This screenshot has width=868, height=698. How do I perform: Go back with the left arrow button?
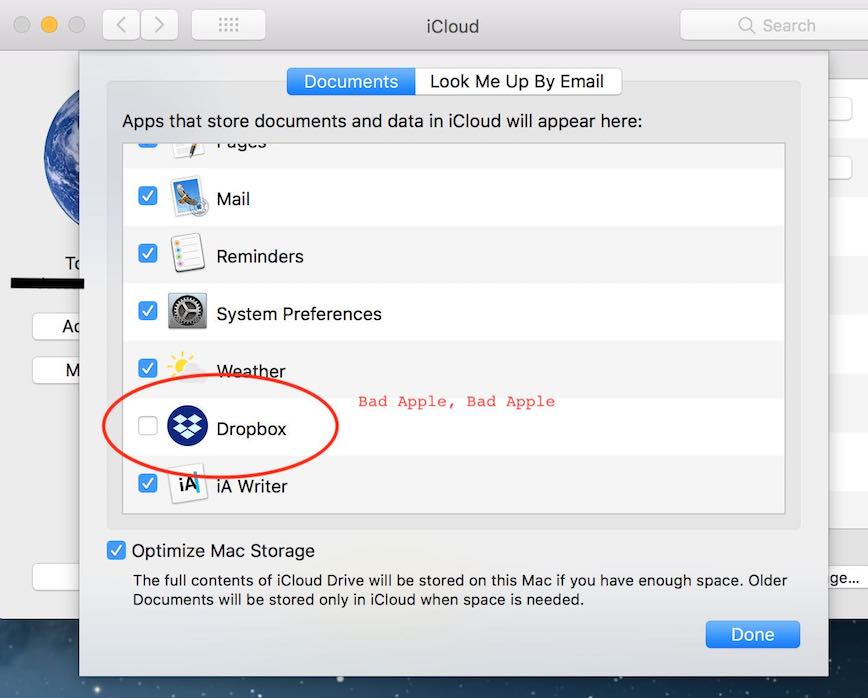point(122,25)
